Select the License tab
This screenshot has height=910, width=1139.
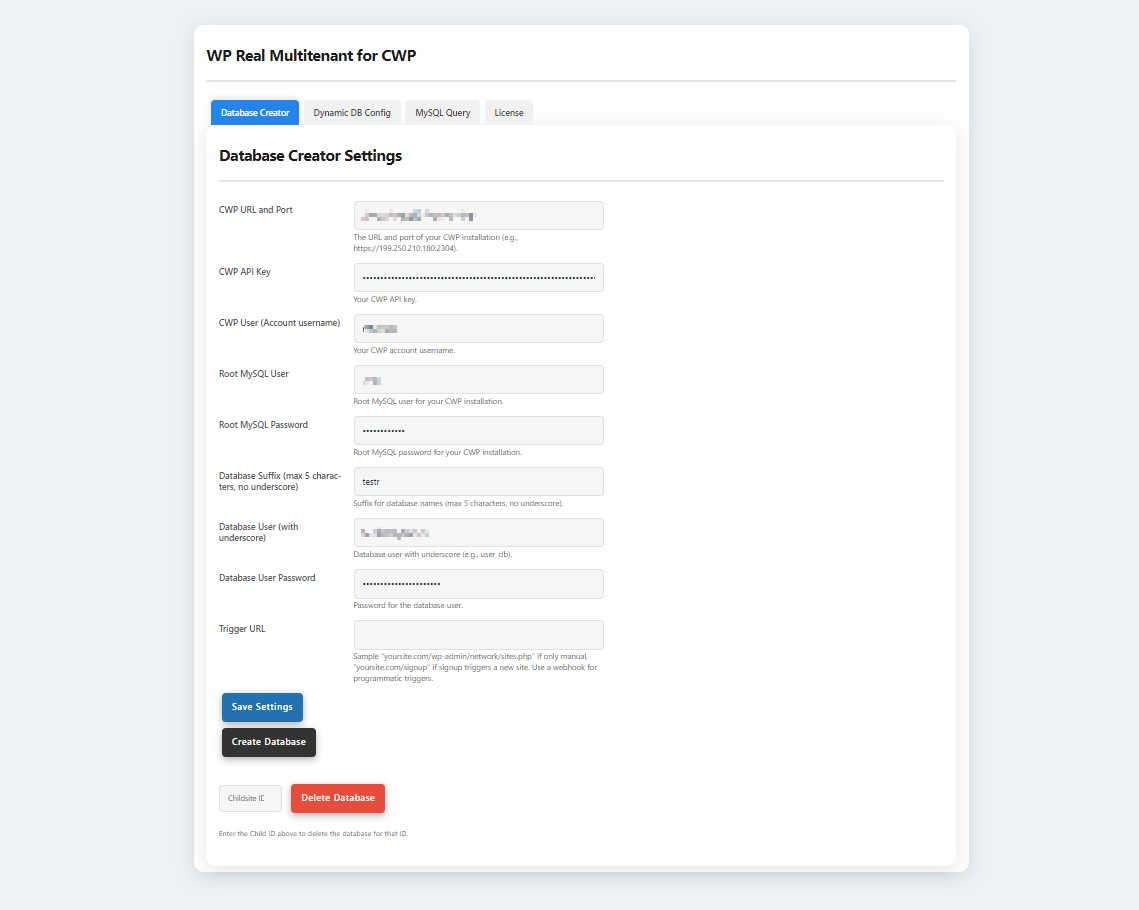[508, 113]
